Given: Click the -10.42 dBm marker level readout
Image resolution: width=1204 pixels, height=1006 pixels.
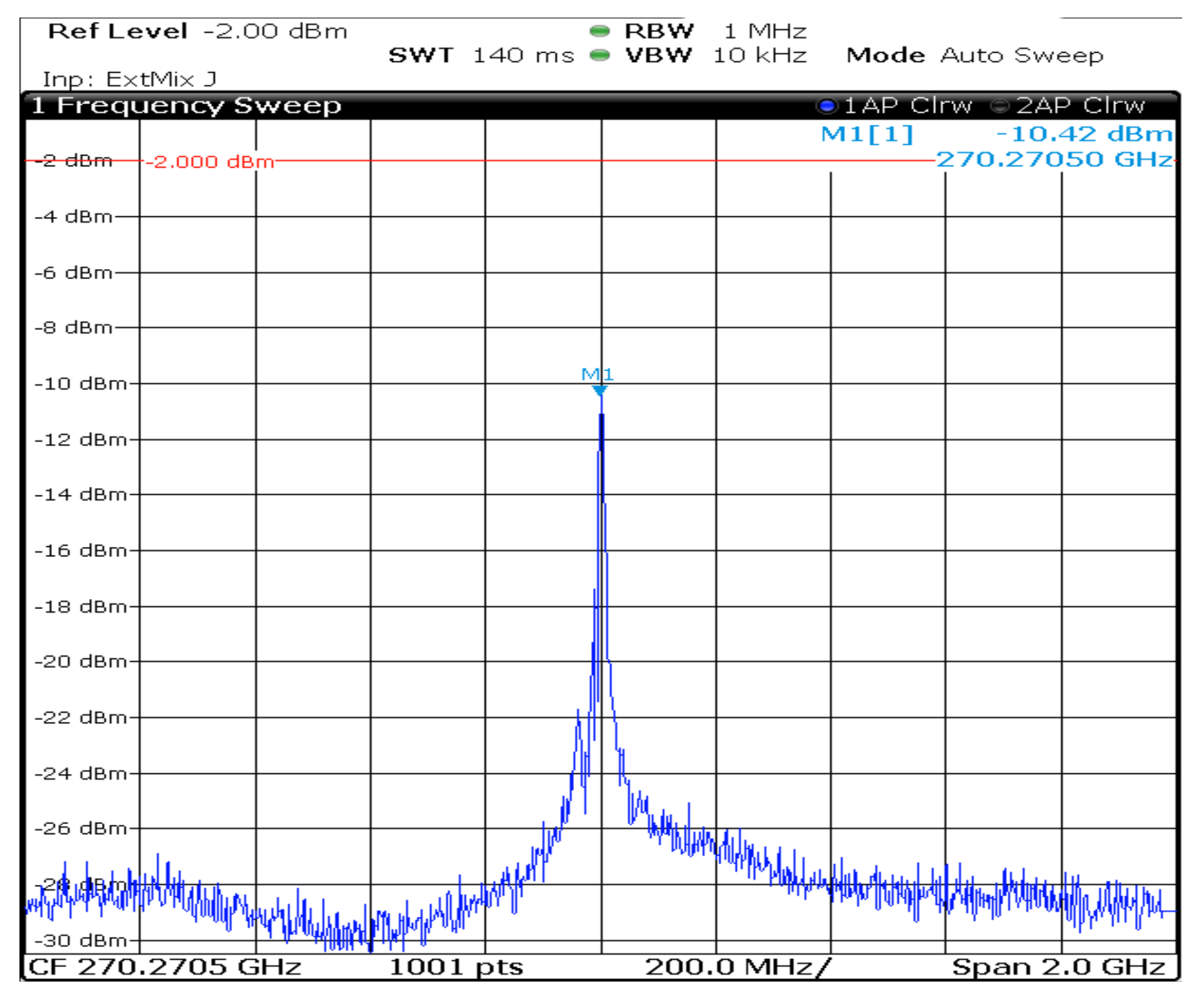Looking at the screenshot, I should [1084, 134].
